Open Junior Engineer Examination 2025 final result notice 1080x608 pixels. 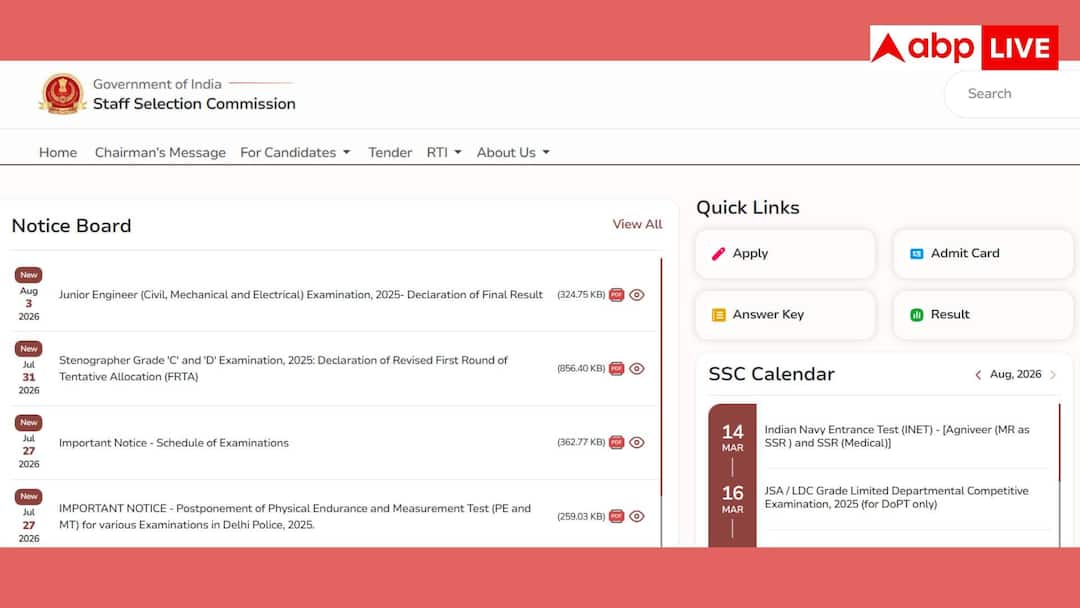coord(300,295)
